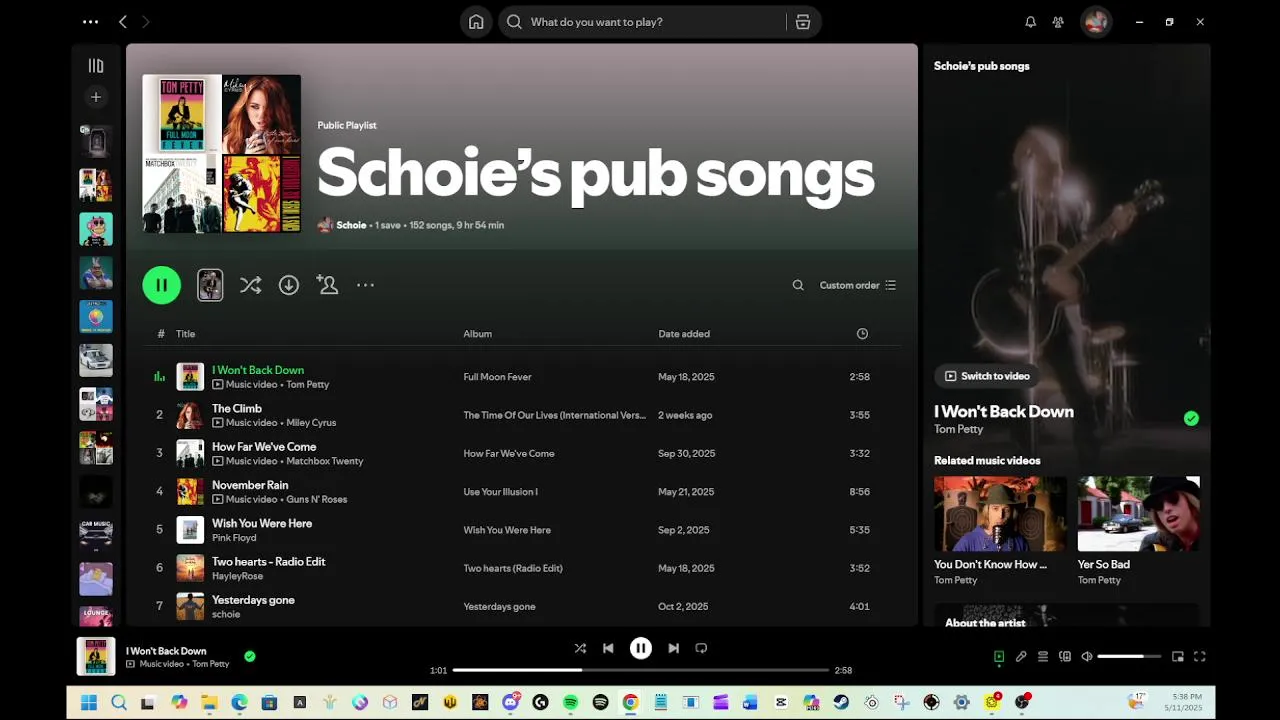
Task: Expand Your Library sidebar
Action: [96, 66]
